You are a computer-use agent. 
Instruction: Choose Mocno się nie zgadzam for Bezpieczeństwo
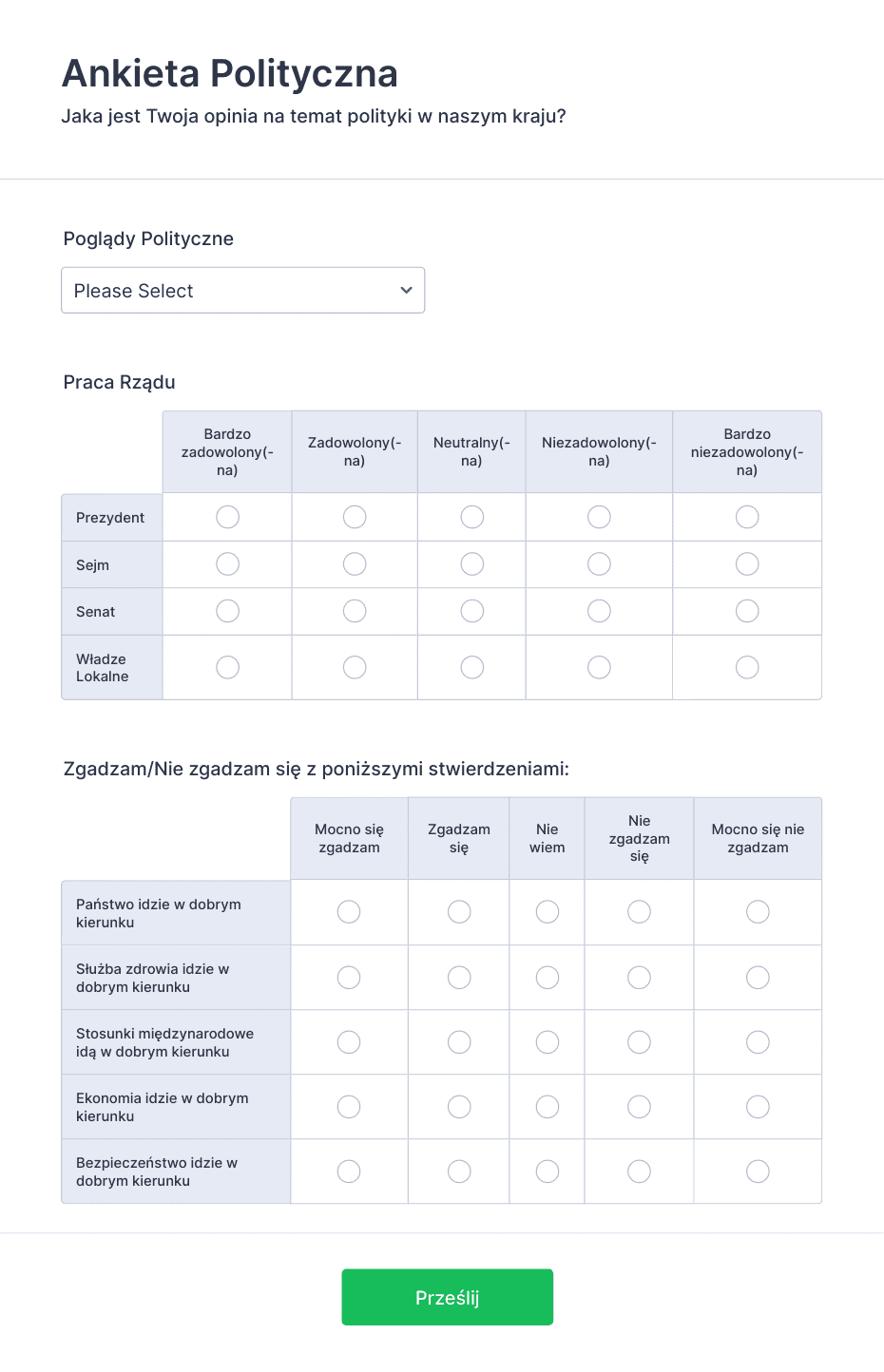758,1172
